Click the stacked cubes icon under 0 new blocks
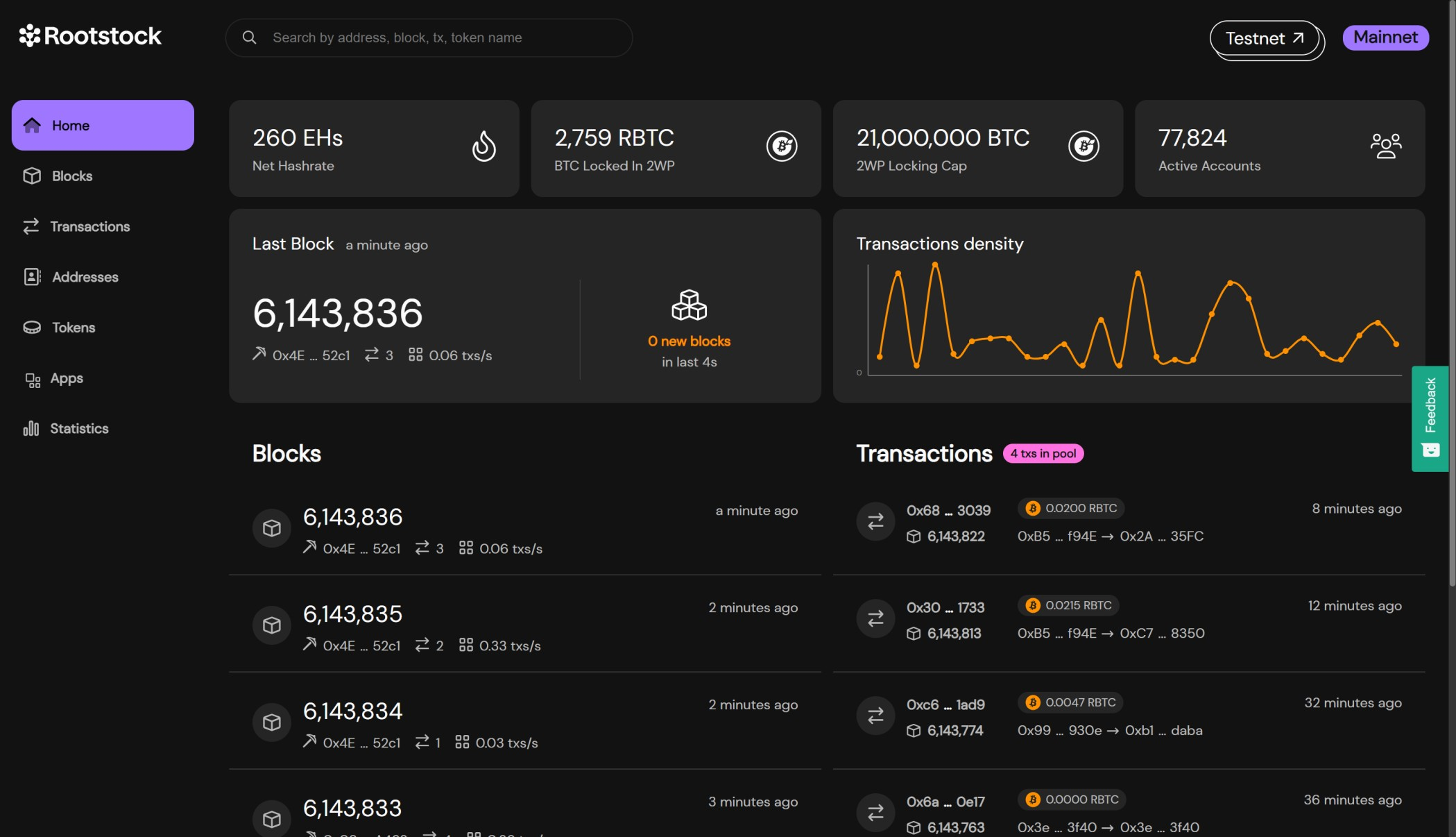Screen dimensions: 1456x837 [688, 304]
